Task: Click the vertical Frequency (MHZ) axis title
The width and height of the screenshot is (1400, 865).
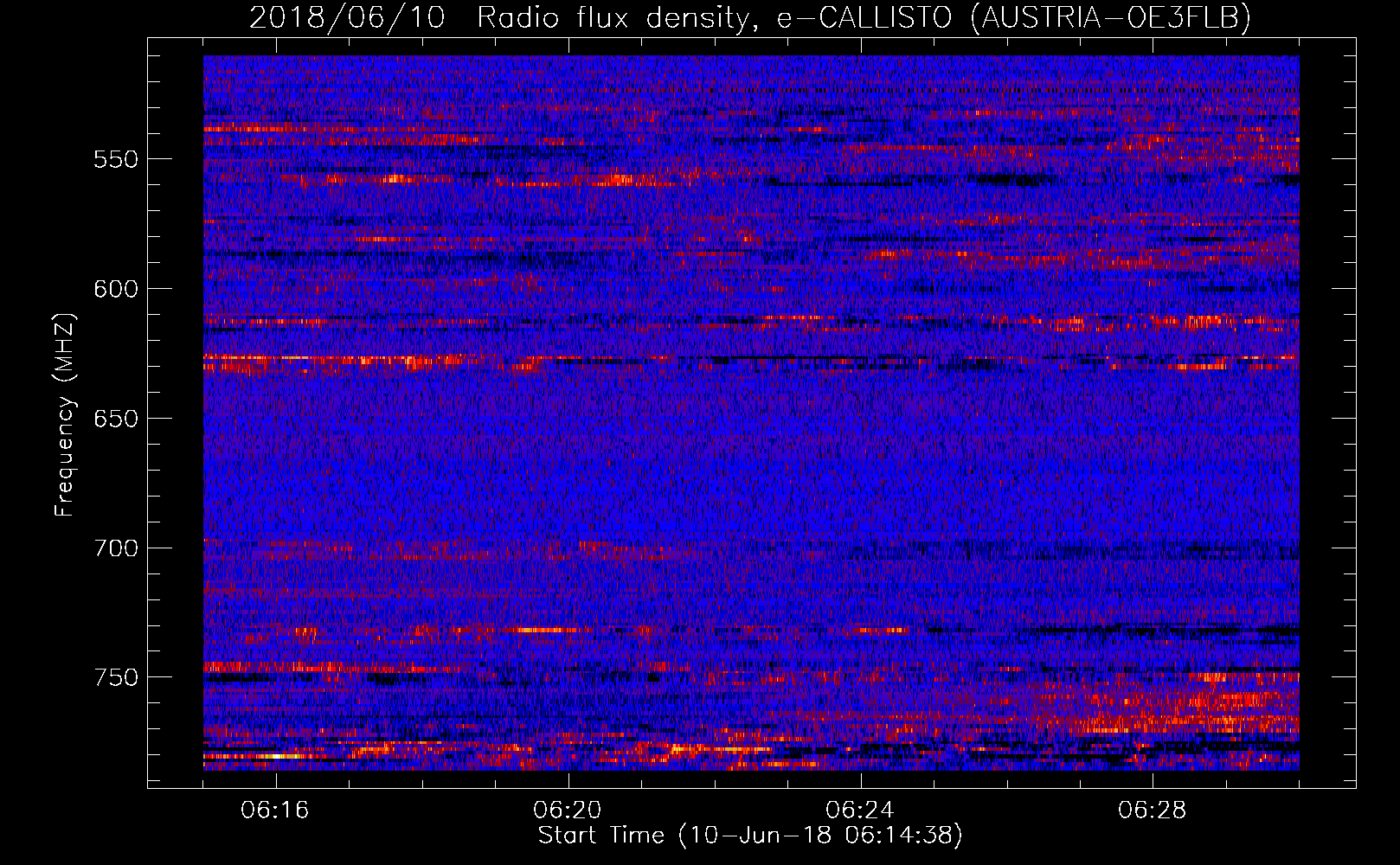Action: pos(65,415)
